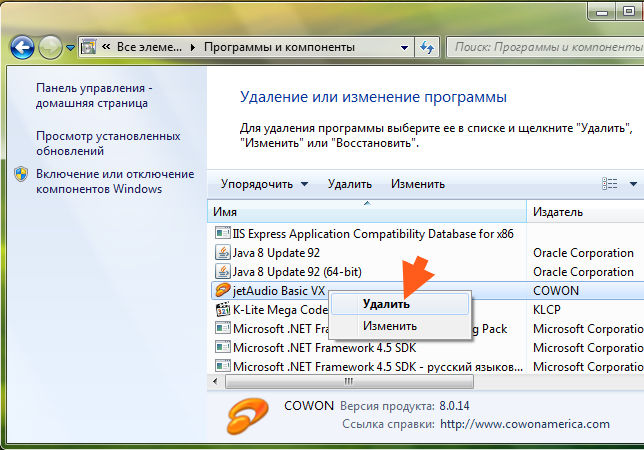Click product version value 8.0.14
Screen dimensions: 644x450
(454, 406)
